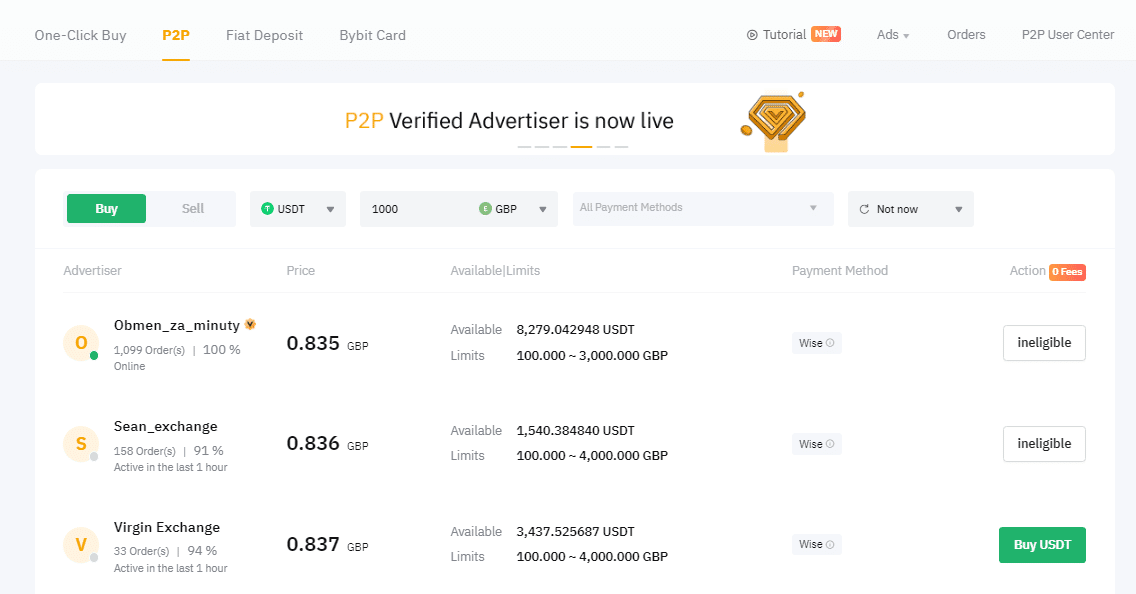Image resolution: width=1136 pixels, height=594 pixels.
Task: Click the GBP currency icon
Action: [485, 209]
